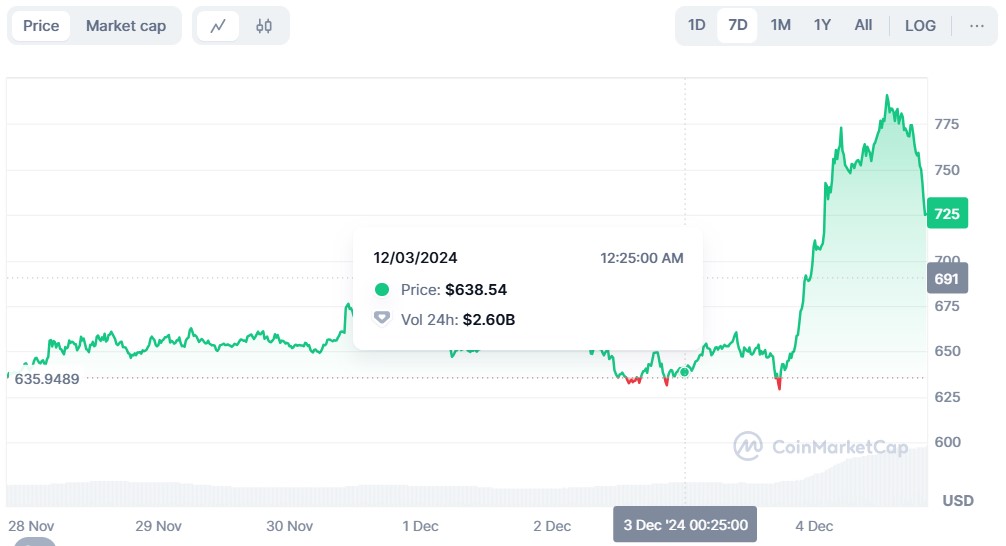
Task: Choose the 1M time range
Action: pyautogui.click(x=781, y=25)
